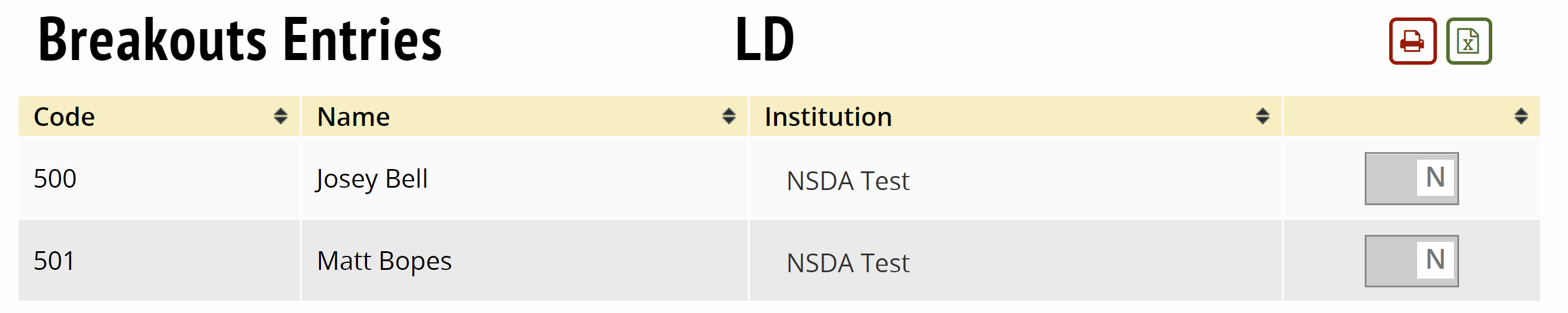Toggle the breakout switch for Matt Bopes
Image resolution: width=1568 pixels, height=313 pixels.
pos(1411,261)
